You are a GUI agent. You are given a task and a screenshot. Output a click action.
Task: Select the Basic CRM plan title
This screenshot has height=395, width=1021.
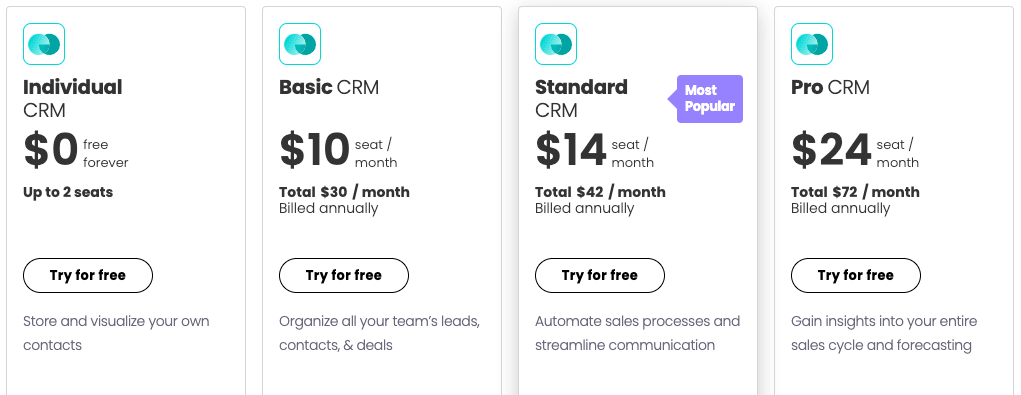(x=329, y=87)
